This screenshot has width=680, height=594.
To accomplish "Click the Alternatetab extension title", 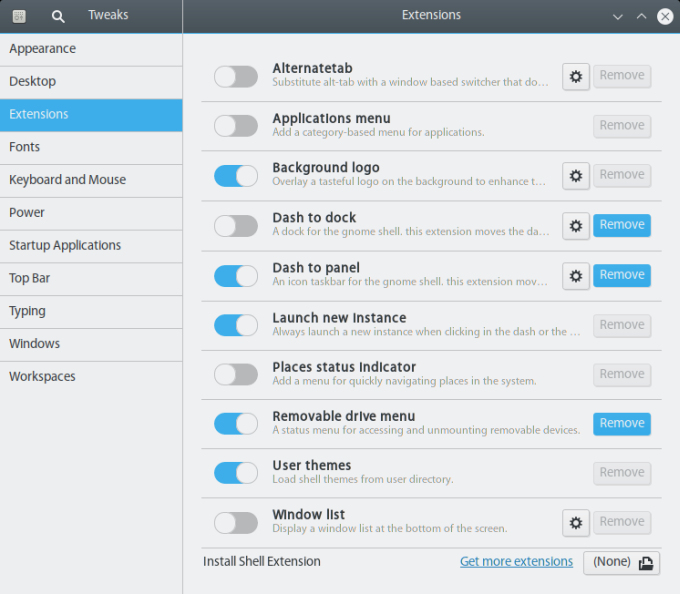I will tap(312, 69).
